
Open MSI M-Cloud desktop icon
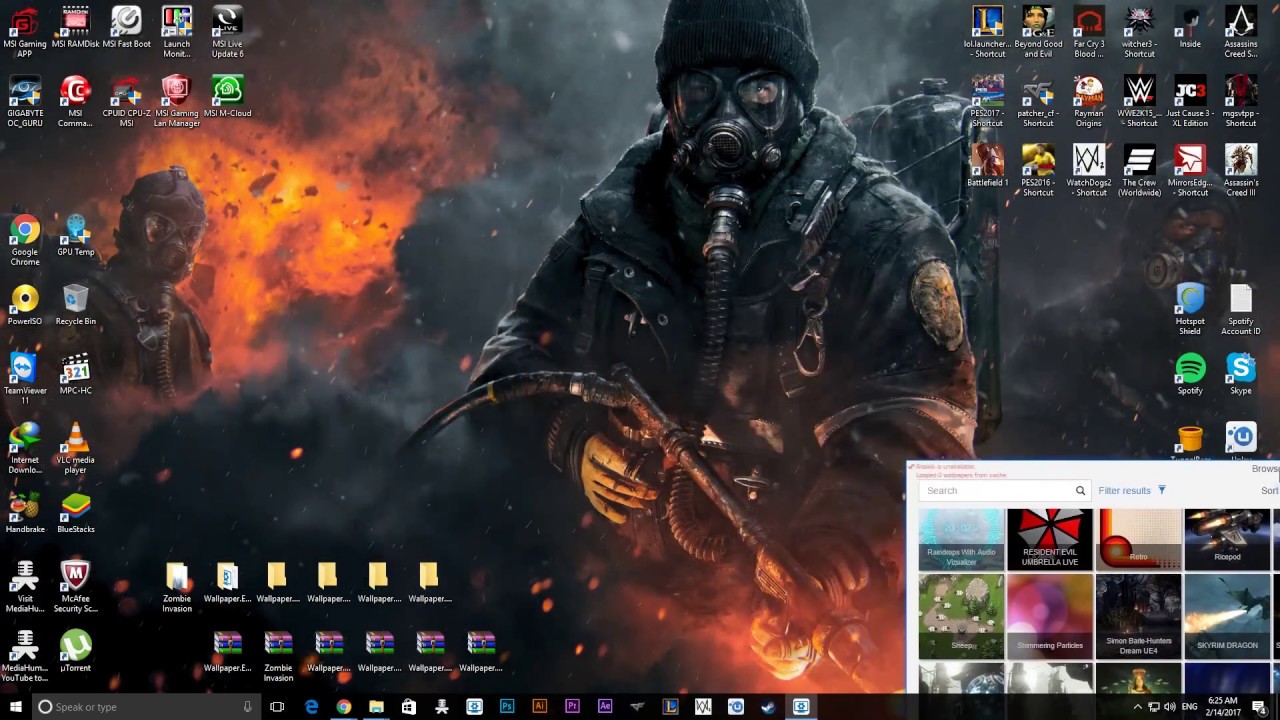coord(227,97)
